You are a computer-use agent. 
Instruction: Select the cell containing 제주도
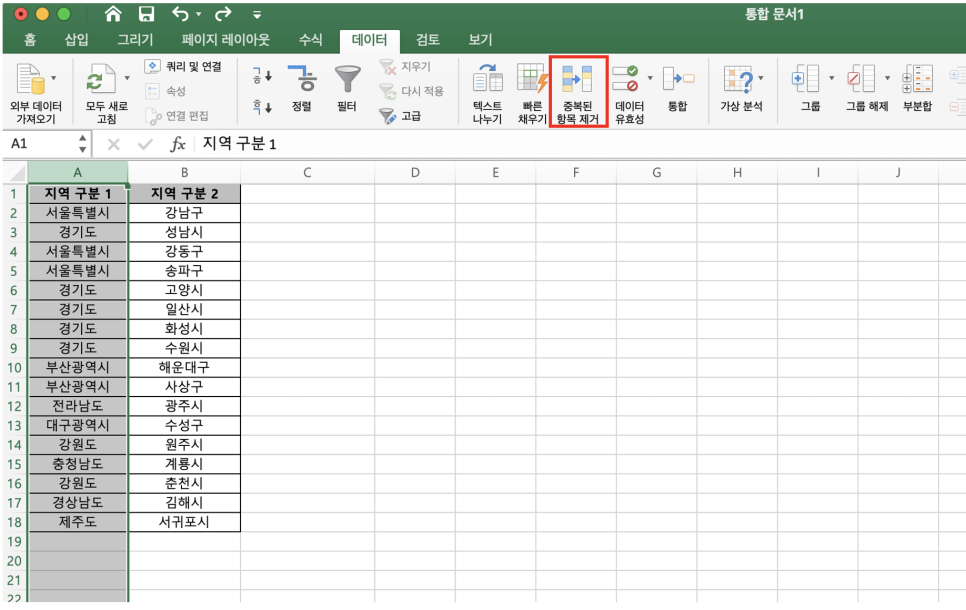78,522
